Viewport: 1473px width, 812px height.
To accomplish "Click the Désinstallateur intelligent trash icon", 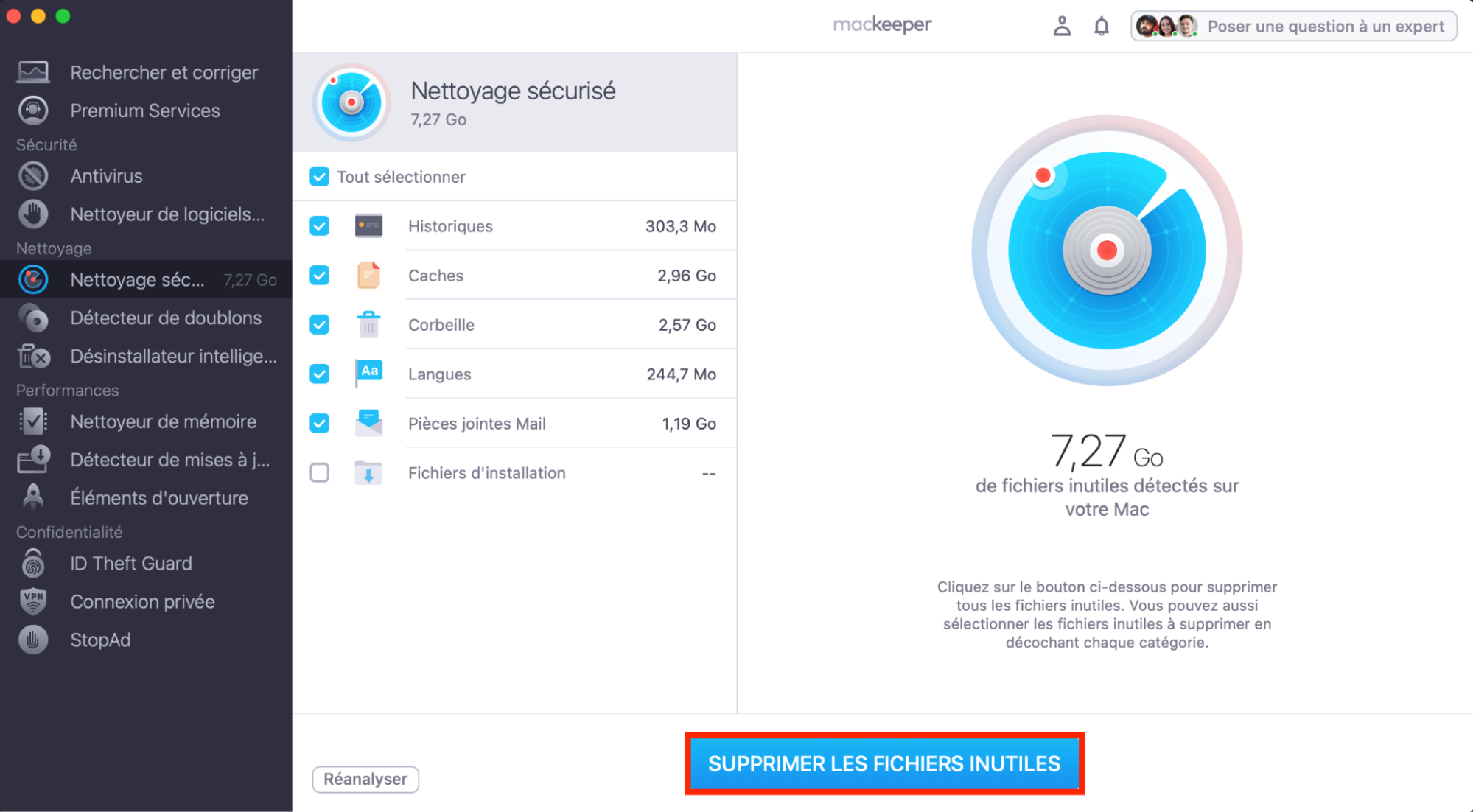I will click(x=33, y=357).
